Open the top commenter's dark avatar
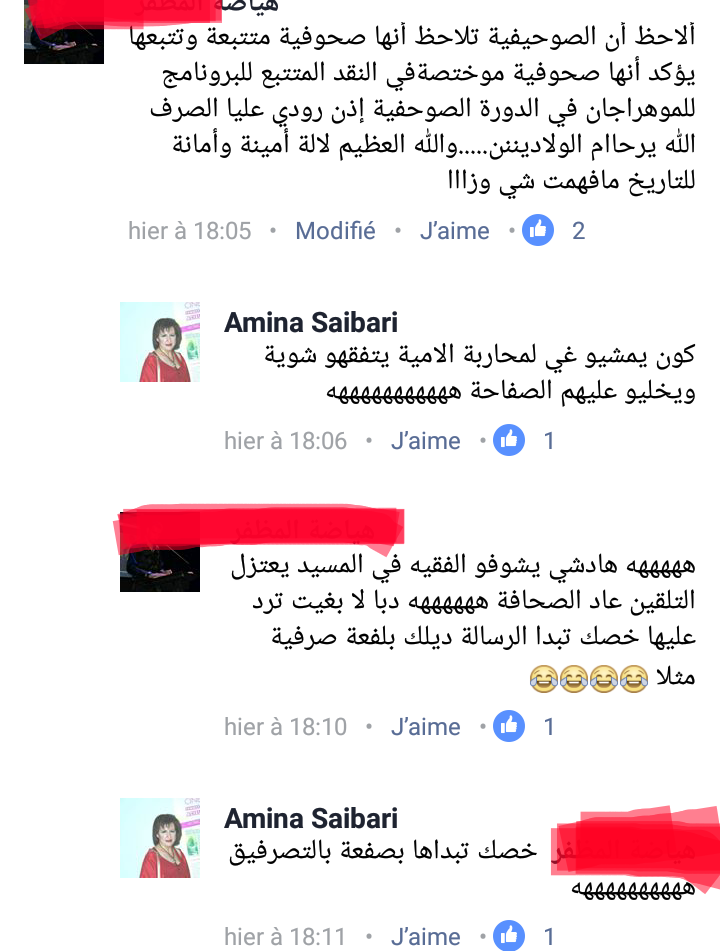 (64, 32)
